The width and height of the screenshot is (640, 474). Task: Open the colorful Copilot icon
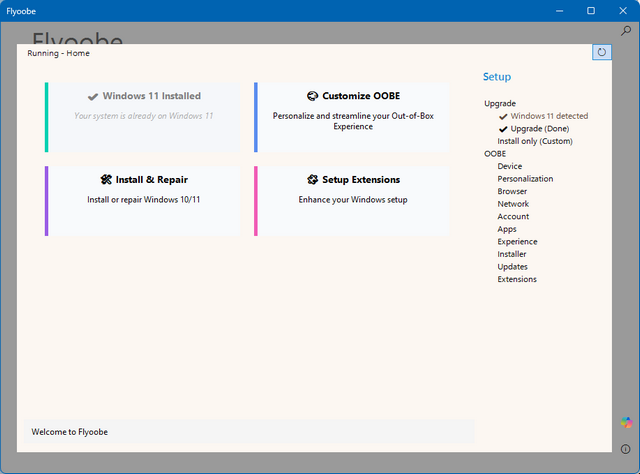[626, 422]
